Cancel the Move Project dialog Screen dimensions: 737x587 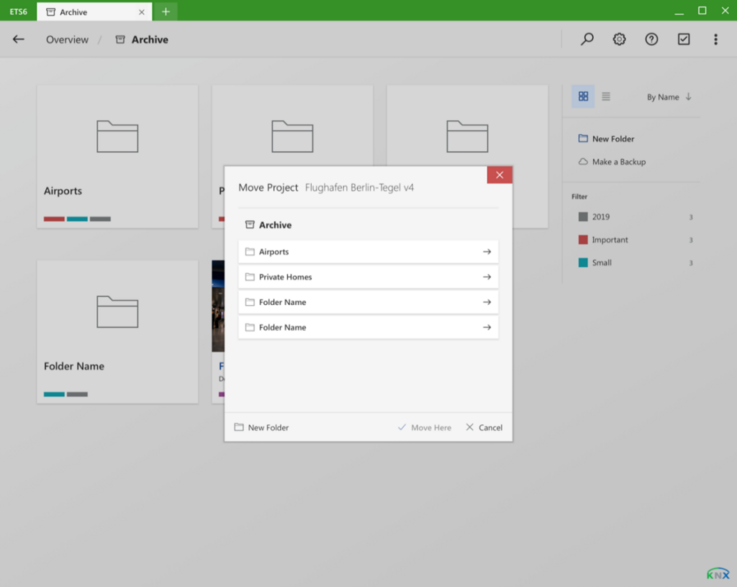tap(484, 427)
